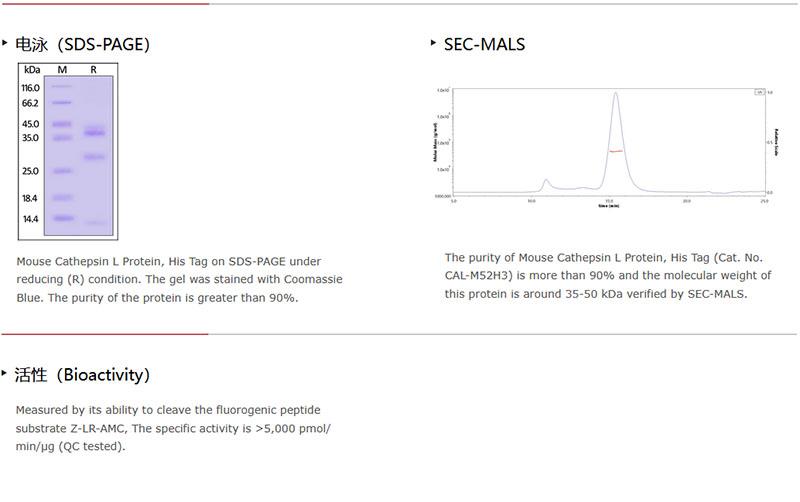Viewport: 800px width, 502px height.
Task: Select the 电泳 (SDS-PAGE) section heading
Action: (x=82, y=45)
